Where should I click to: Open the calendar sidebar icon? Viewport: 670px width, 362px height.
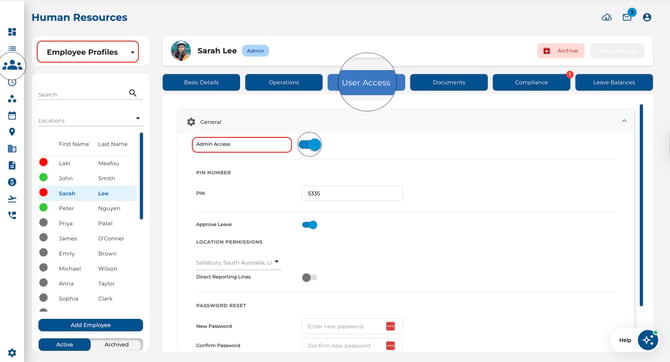pos(12,115)
